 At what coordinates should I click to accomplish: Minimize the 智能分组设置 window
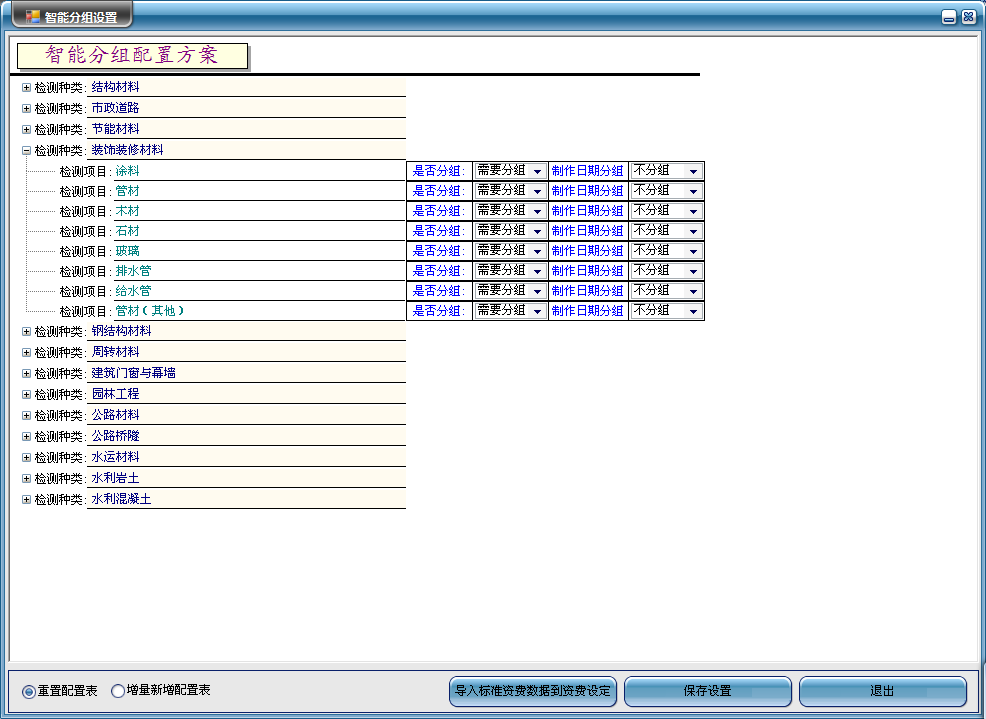[949, 17]
